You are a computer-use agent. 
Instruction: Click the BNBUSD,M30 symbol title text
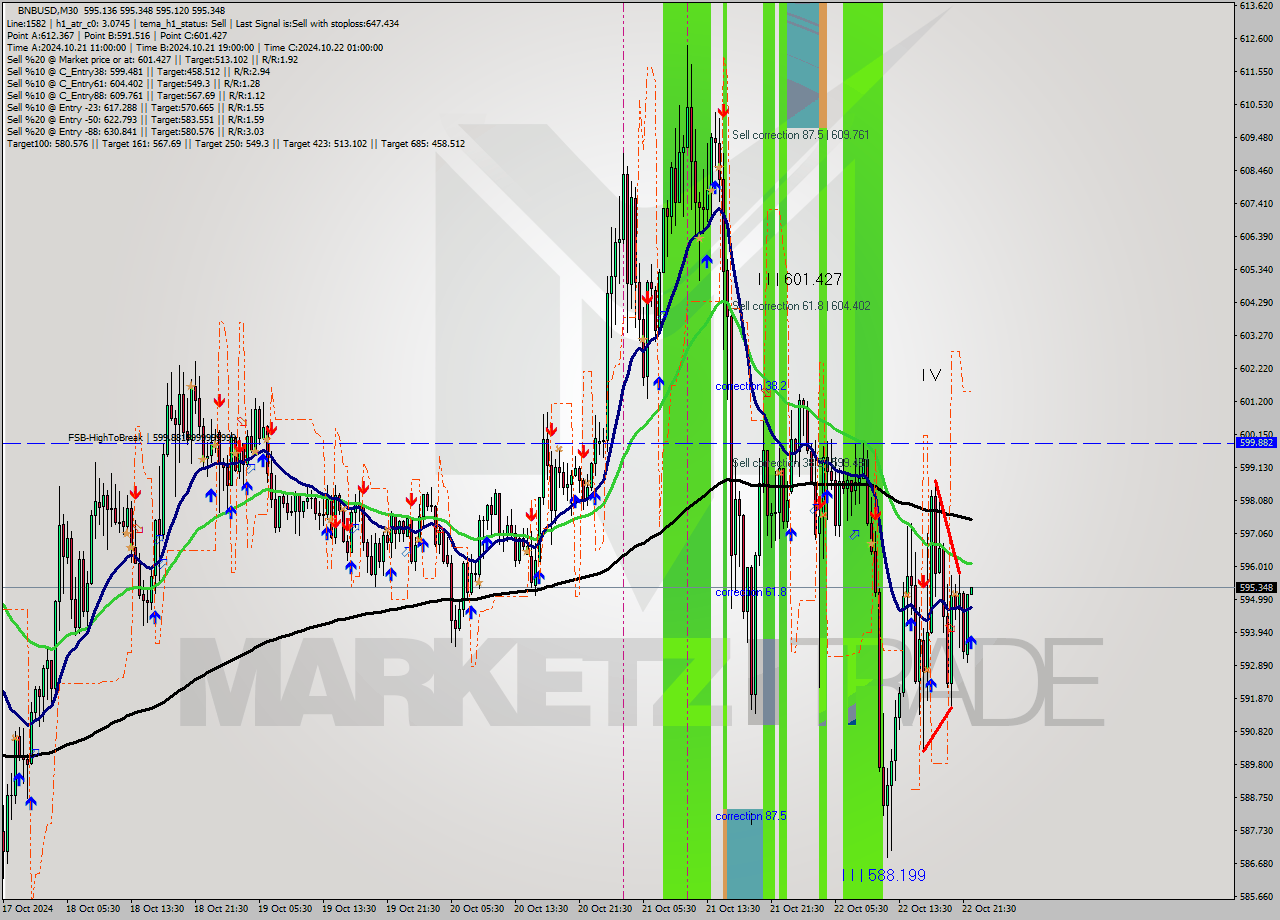49,11
